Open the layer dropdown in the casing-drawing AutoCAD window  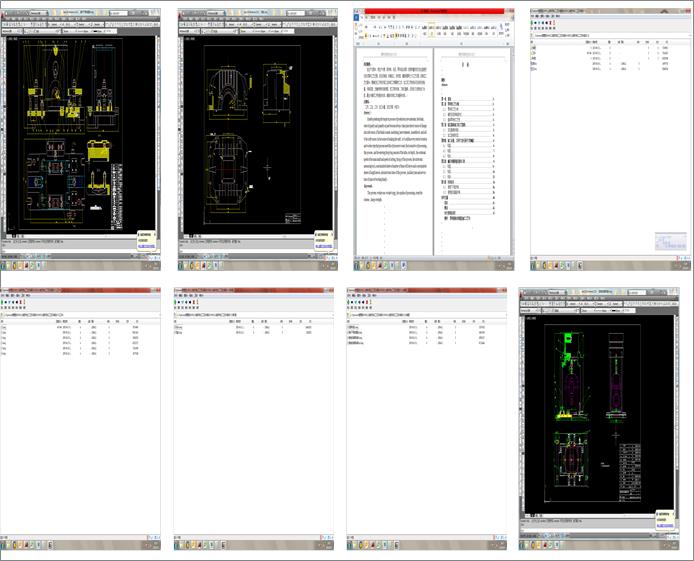coord(219,31)
